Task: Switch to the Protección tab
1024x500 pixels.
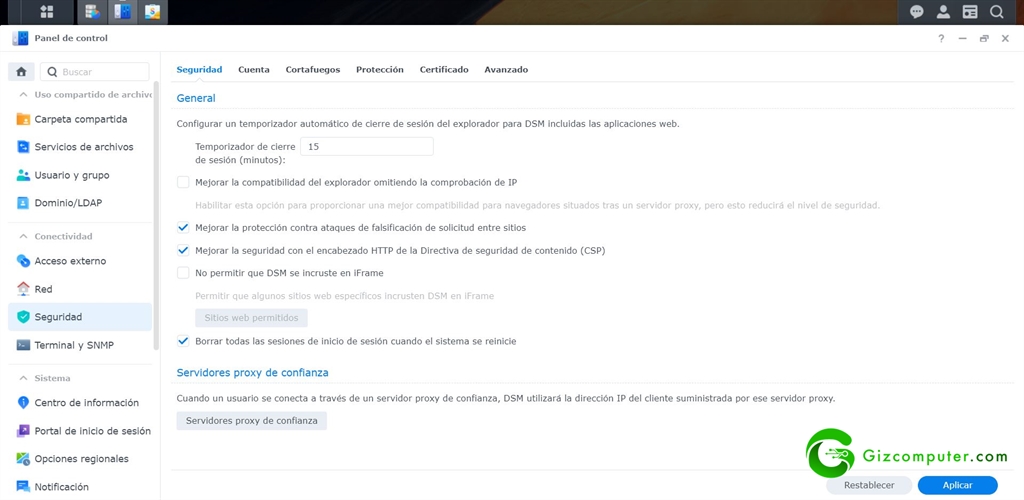Action: point(379,69)
